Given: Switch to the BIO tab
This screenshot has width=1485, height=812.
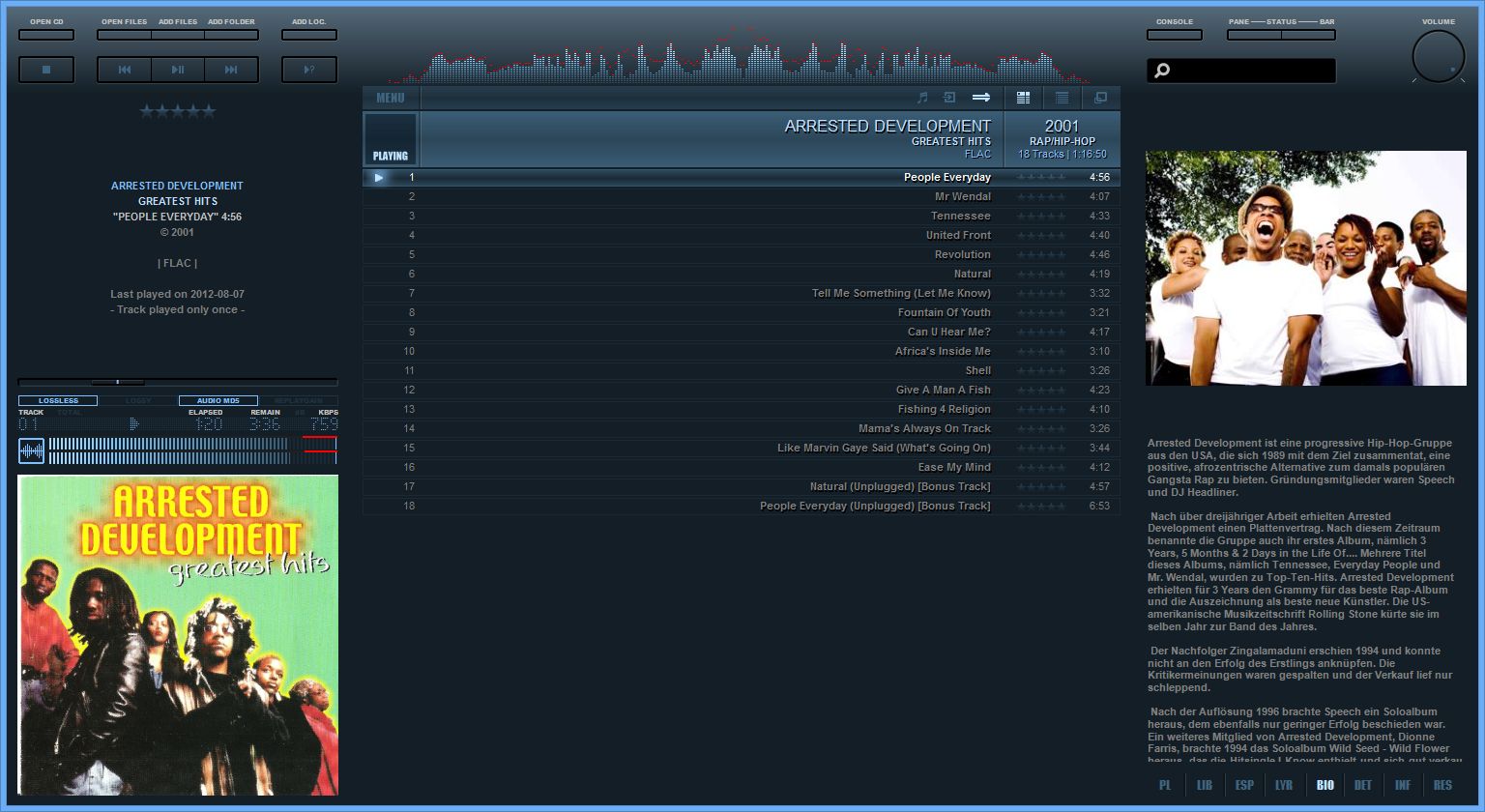Looking at the screenshot, I should [x=1325, y=785].
